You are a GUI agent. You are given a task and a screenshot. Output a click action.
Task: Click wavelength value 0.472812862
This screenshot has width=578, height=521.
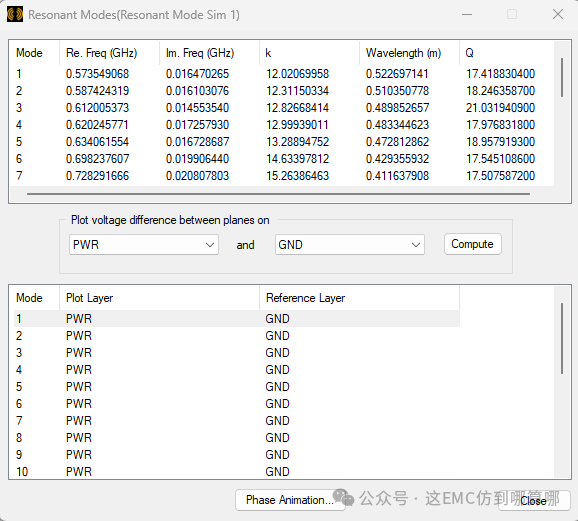397,142
